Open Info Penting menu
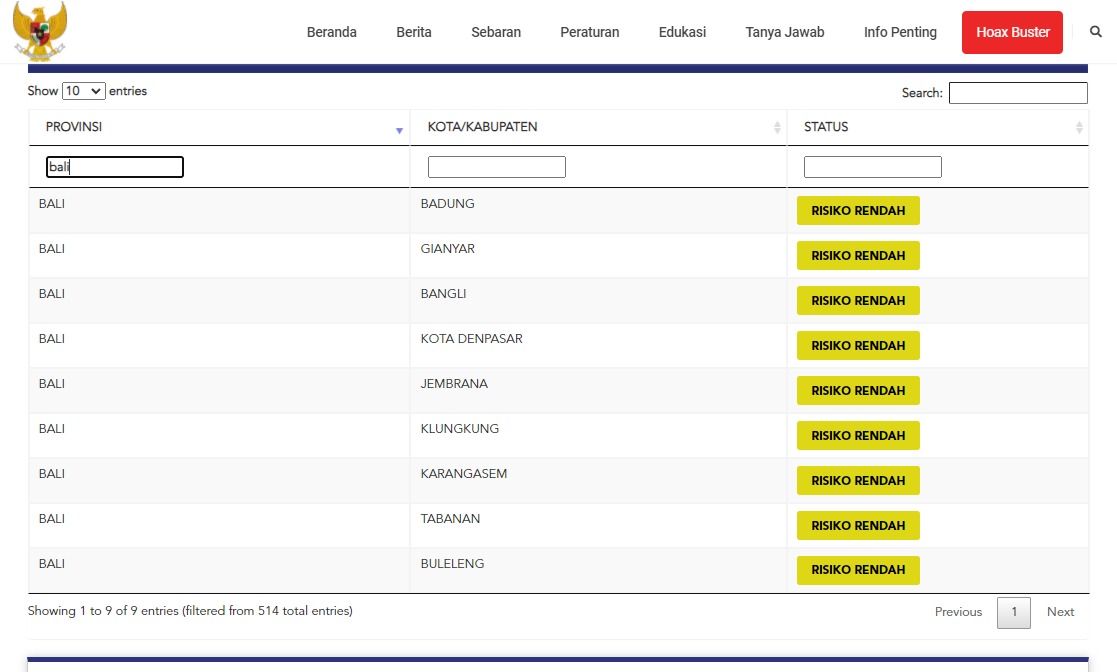Screen dimensions: 1117x672 point(900,32)
